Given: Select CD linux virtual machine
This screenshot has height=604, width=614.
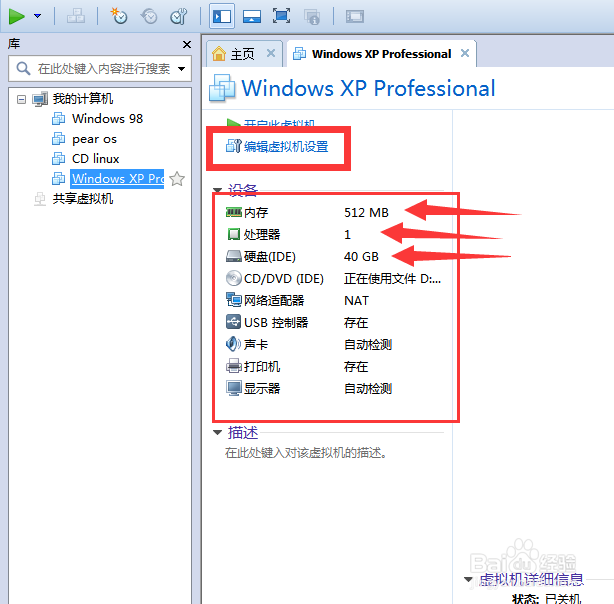Looking at the screenshot, I should pos(96,159).
